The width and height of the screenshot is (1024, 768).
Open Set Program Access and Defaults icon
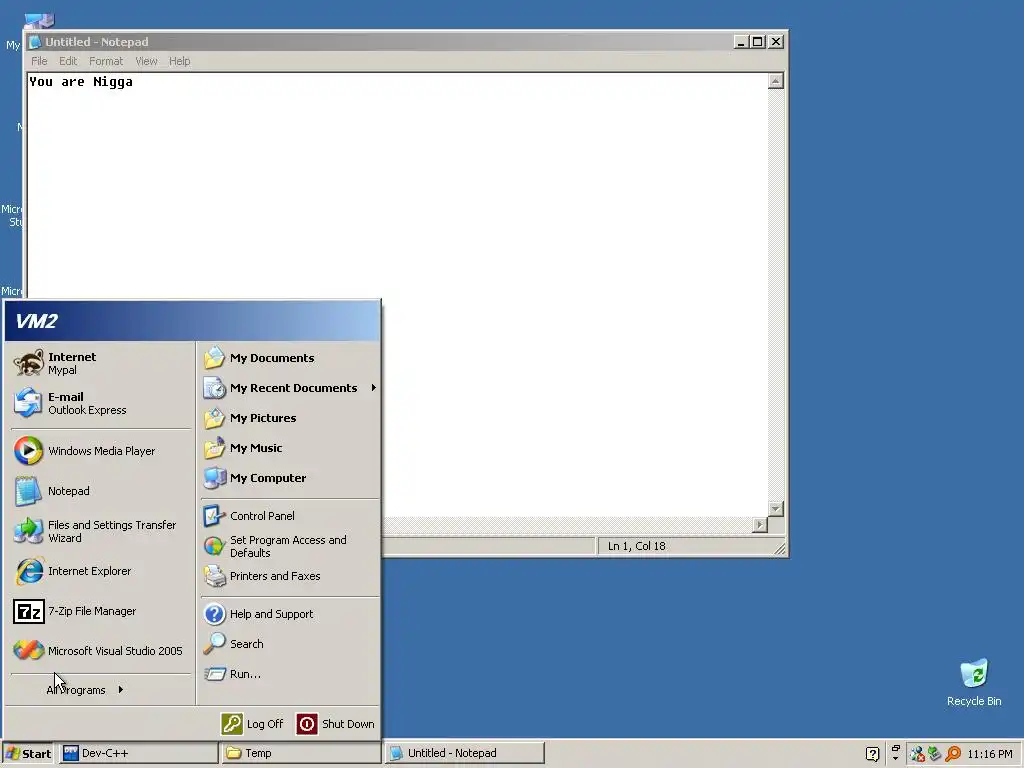(214, 546)
